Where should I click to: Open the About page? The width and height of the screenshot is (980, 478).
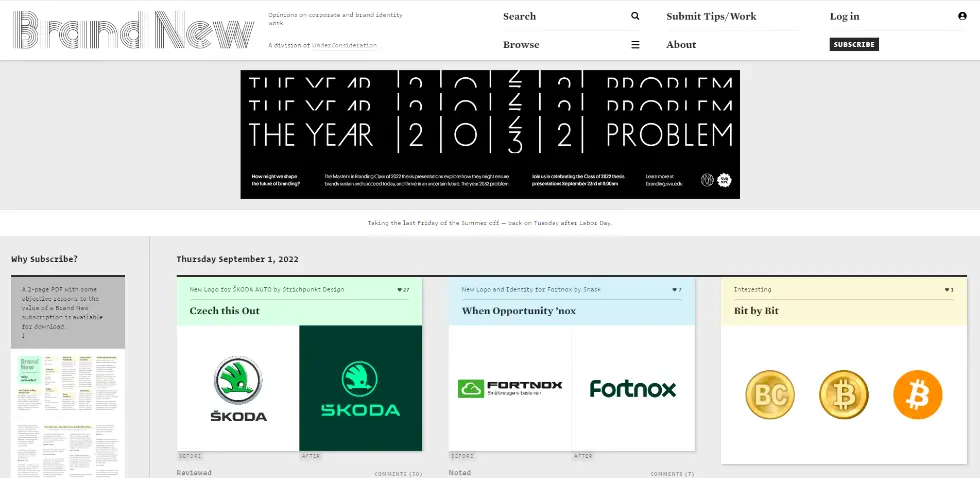click(x=681, y=44)
